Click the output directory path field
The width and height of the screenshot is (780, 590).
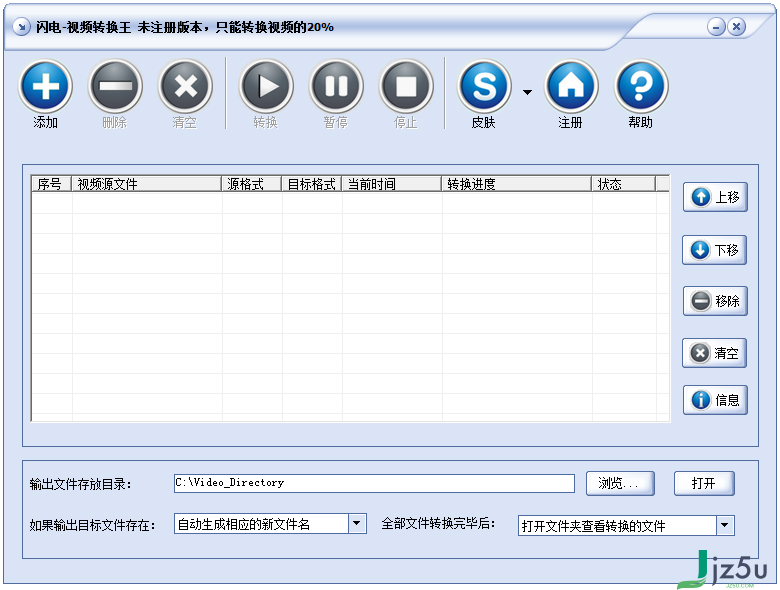[374, 483]
